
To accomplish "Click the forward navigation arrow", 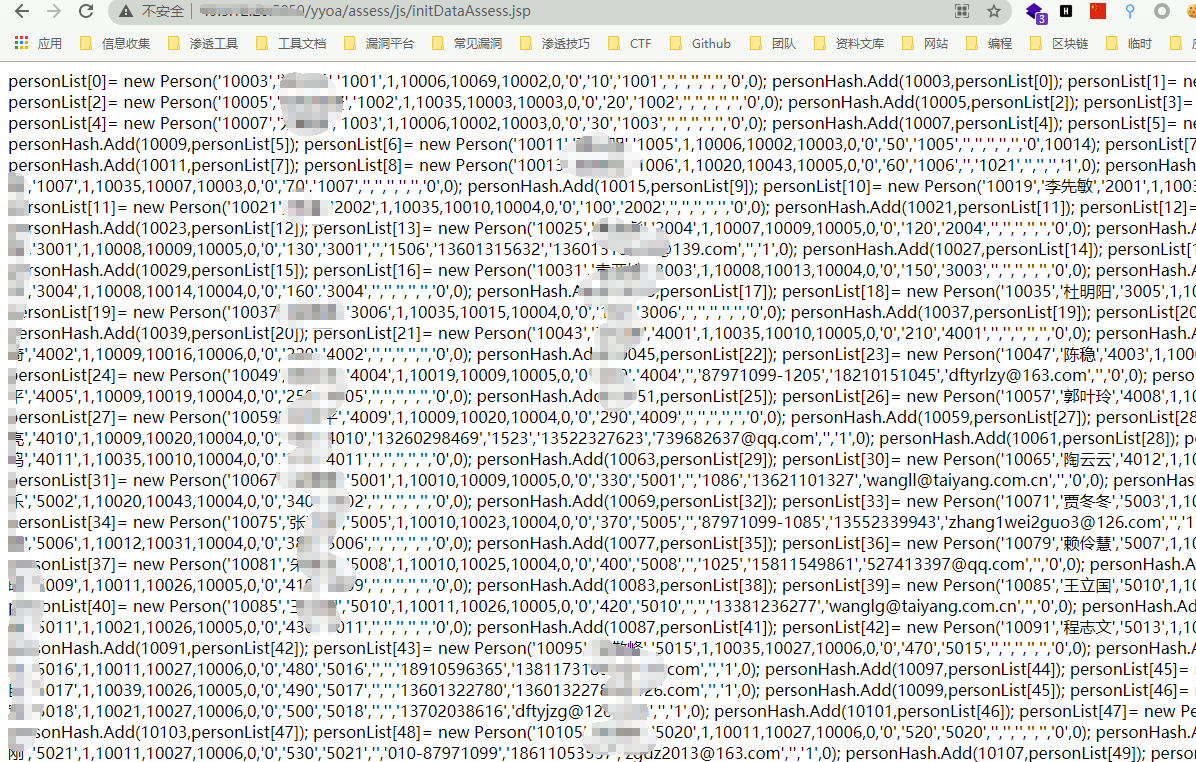I will pos(54,12).
